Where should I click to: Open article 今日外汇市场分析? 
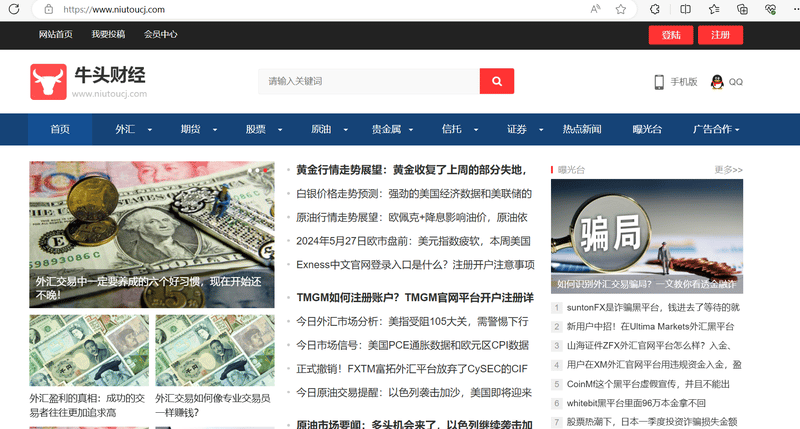[x=412, y=322]
